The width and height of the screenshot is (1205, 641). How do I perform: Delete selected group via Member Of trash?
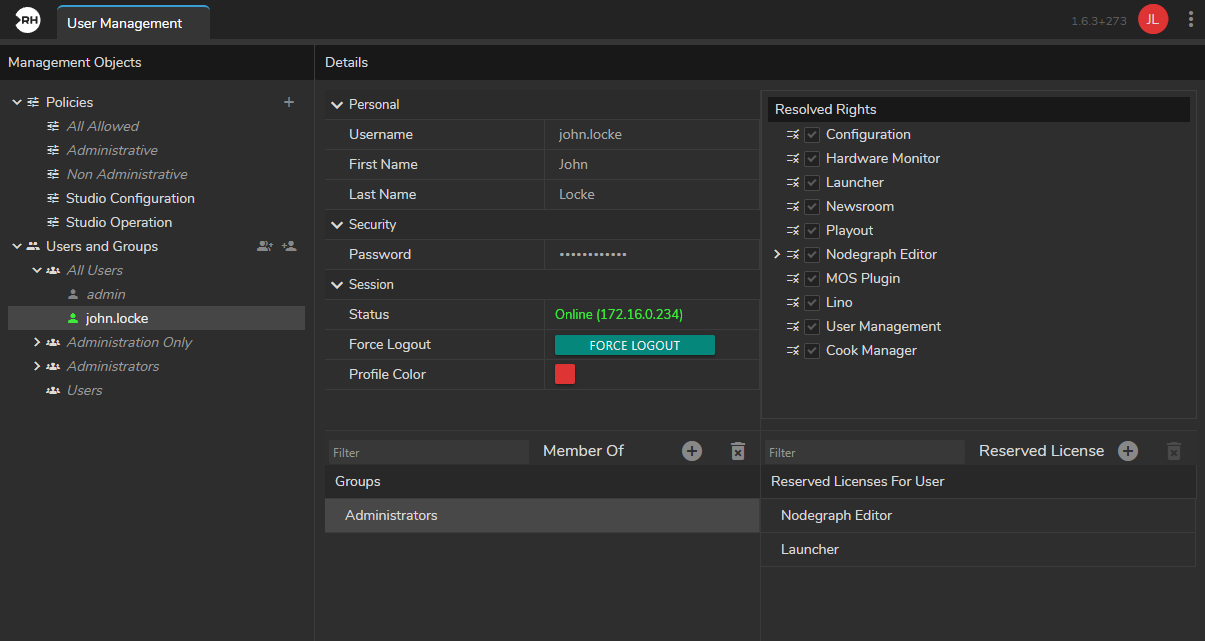tap(738, 451)
